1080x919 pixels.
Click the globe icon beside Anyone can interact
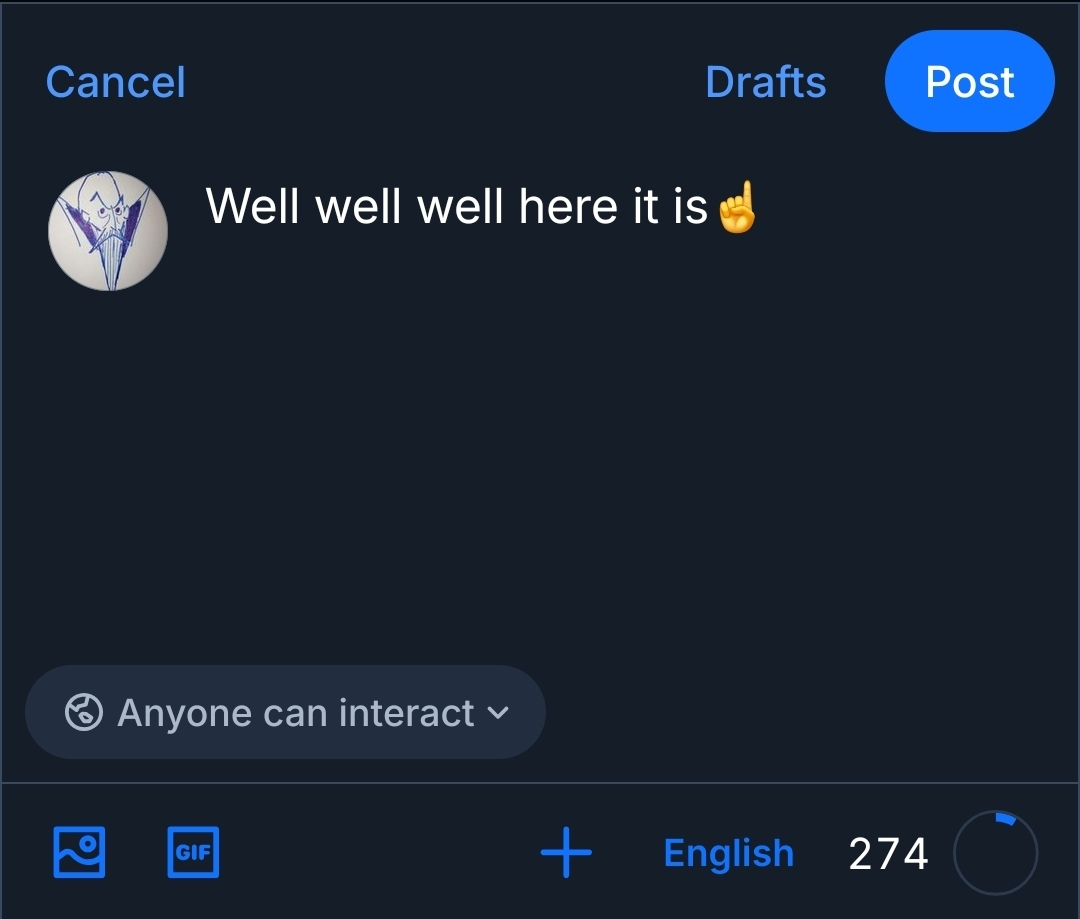coord(83,713)
